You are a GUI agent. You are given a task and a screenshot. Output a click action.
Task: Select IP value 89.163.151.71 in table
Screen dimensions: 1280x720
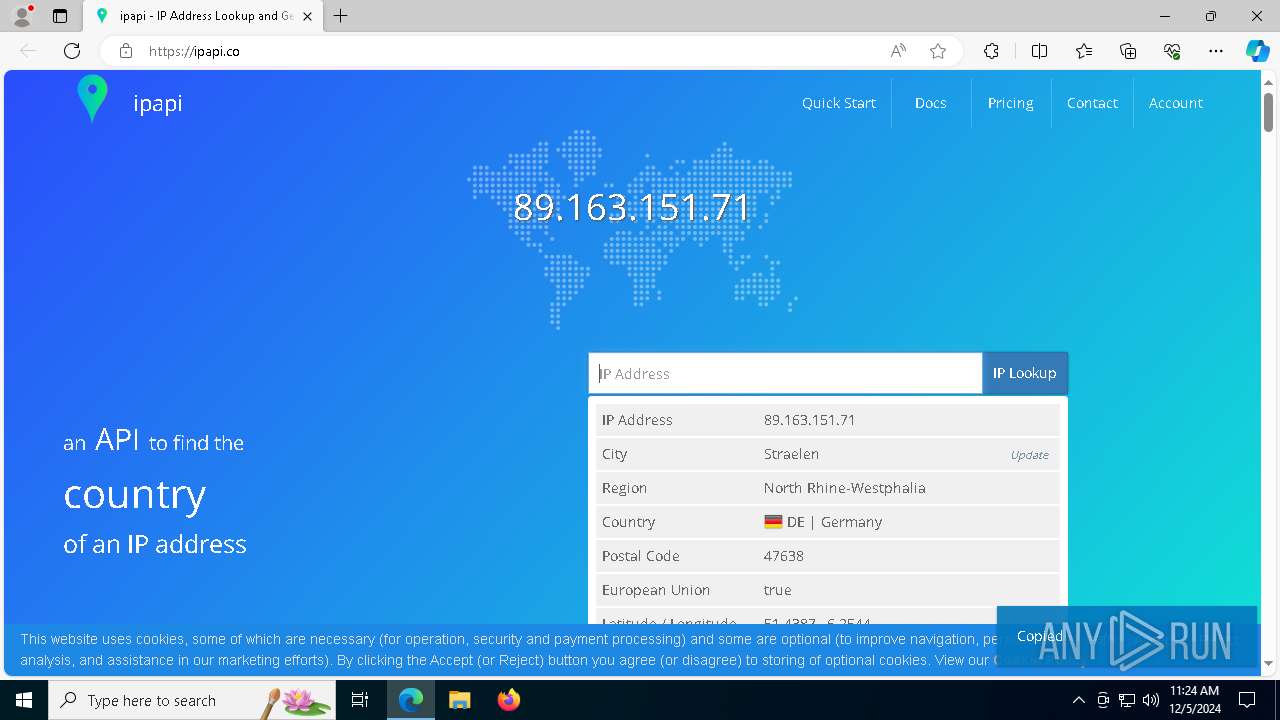(810, 420)
